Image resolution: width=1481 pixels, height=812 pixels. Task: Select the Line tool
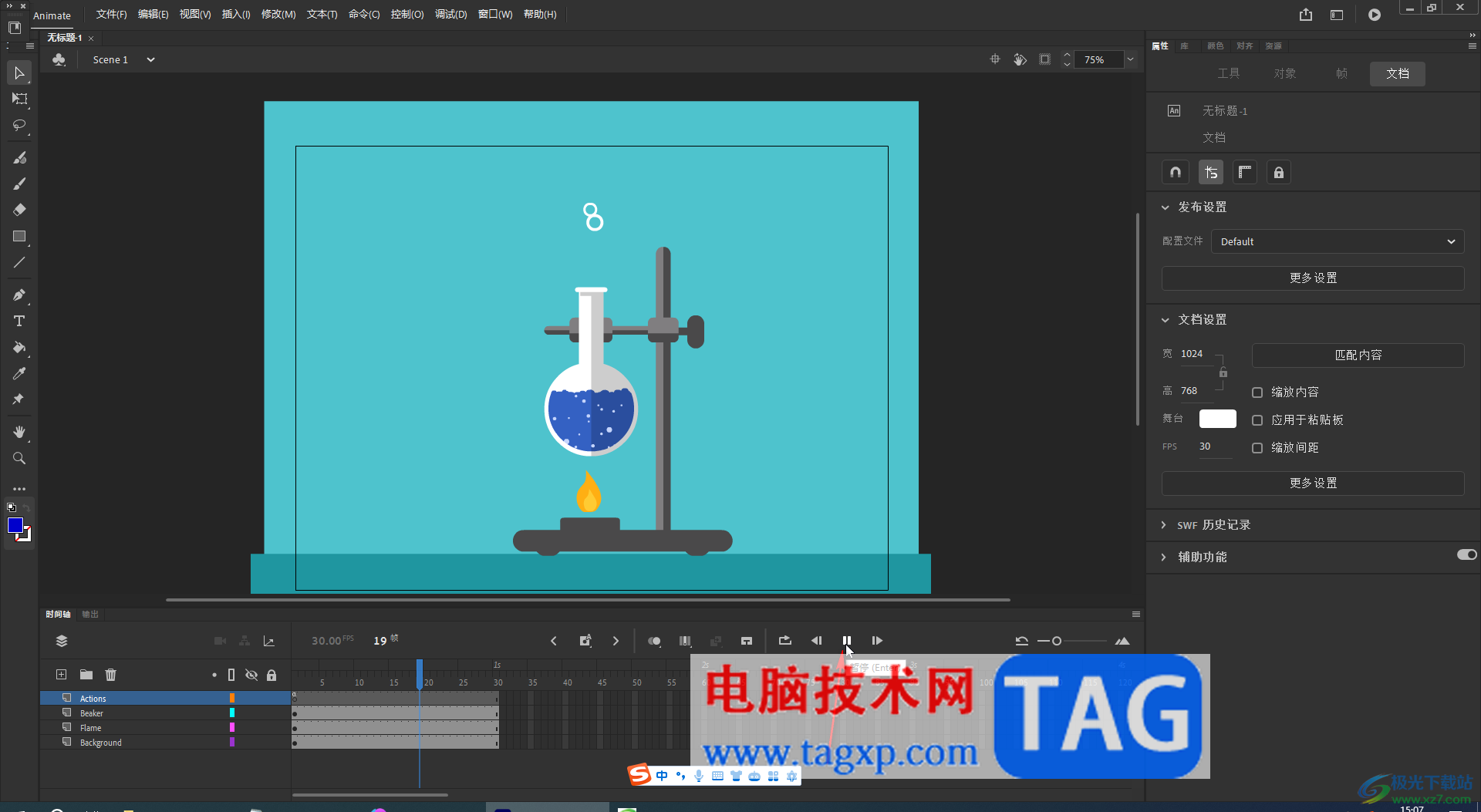tap(19, 263)
